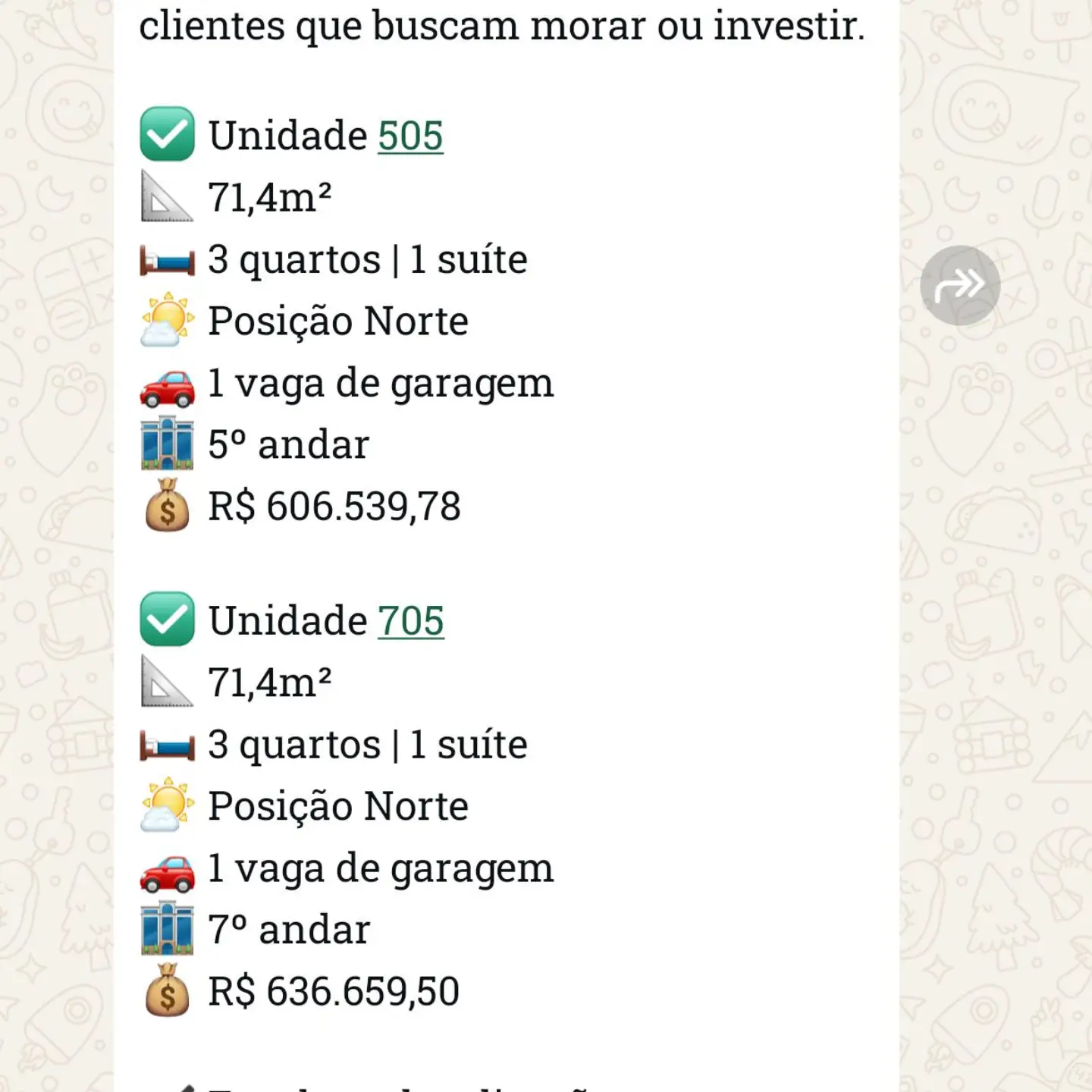Click the building emoji next to 7º andar
The width and height of the screenshot is (1092, 1092).
click(x=168, y=928)
